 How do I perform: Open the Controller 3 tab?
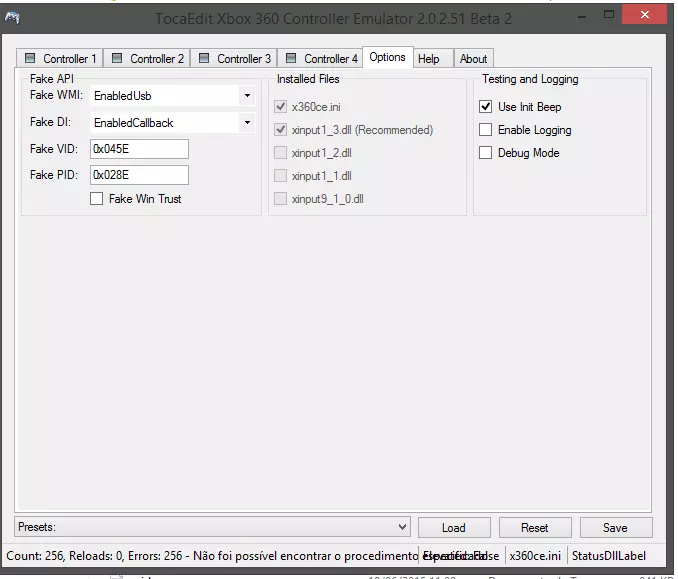click(233, 58)
